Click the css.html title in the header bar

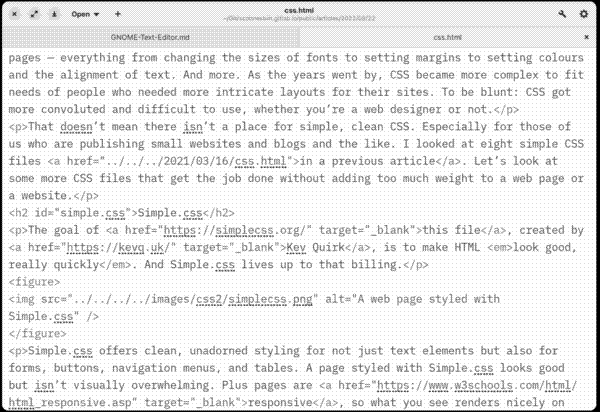pos(299,10)
